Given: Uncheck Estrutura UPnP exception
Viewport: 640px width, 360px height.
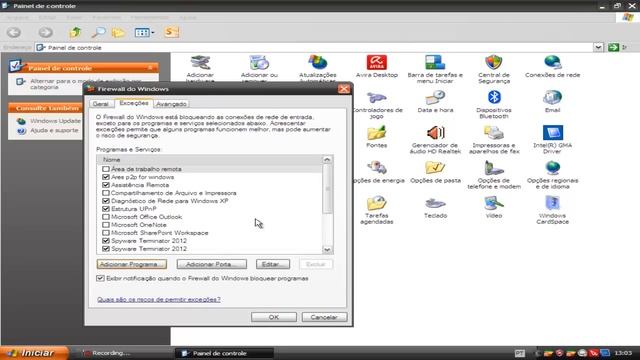Looking at the screenshot, I should pyautogui.click(x=106, y=209).
